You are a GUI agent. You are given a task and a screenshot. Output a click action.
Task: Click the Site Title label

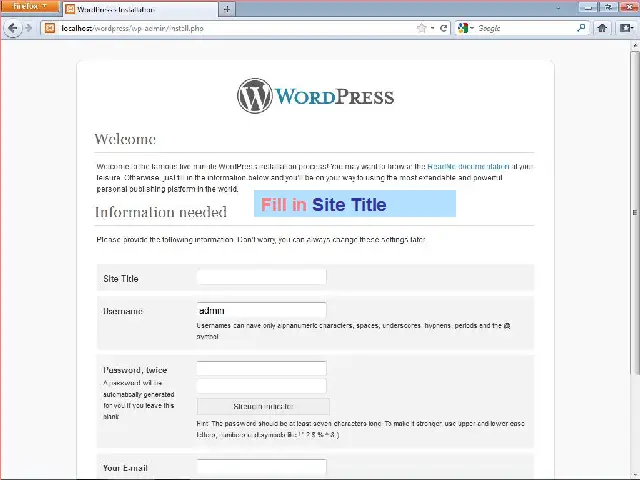121,279
